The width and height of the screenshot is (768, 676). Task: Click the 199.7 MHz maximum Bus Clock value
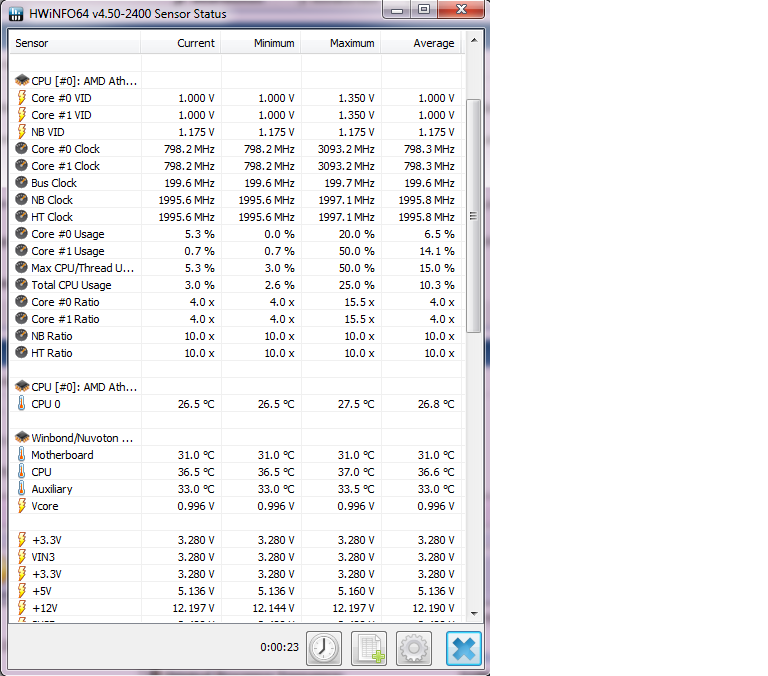pos(350,183)
